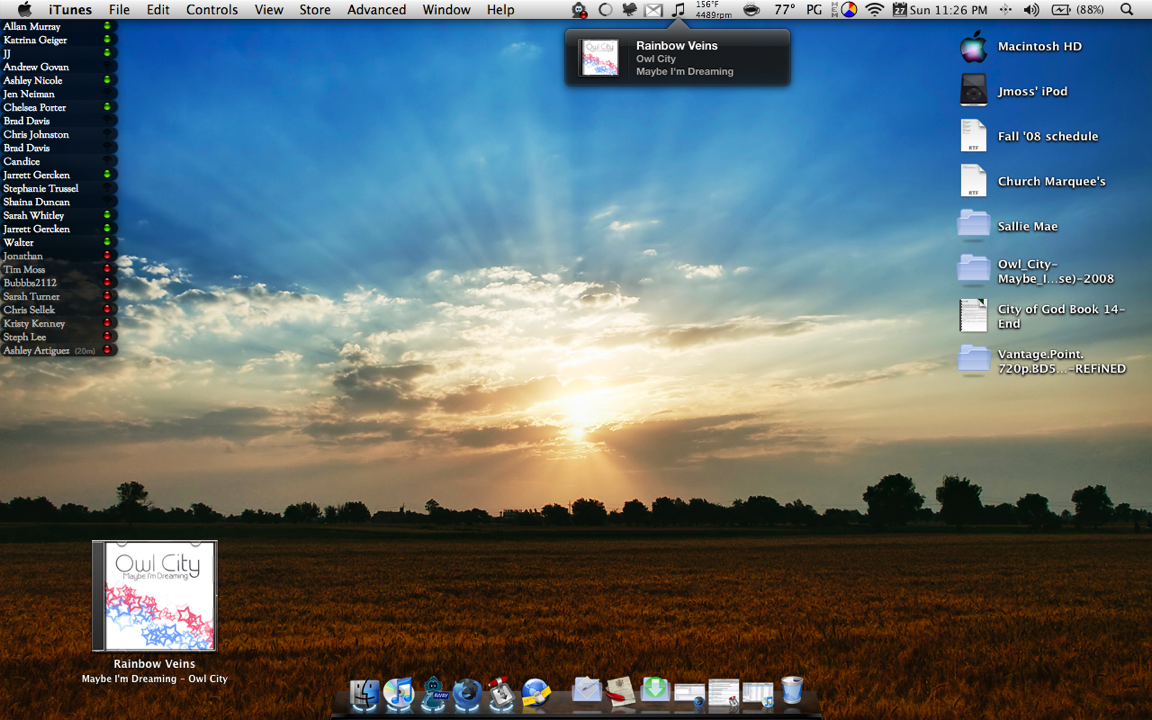
Task: Launch the blue Firefox icon in the Dock
Action: (x=467, y=694)
